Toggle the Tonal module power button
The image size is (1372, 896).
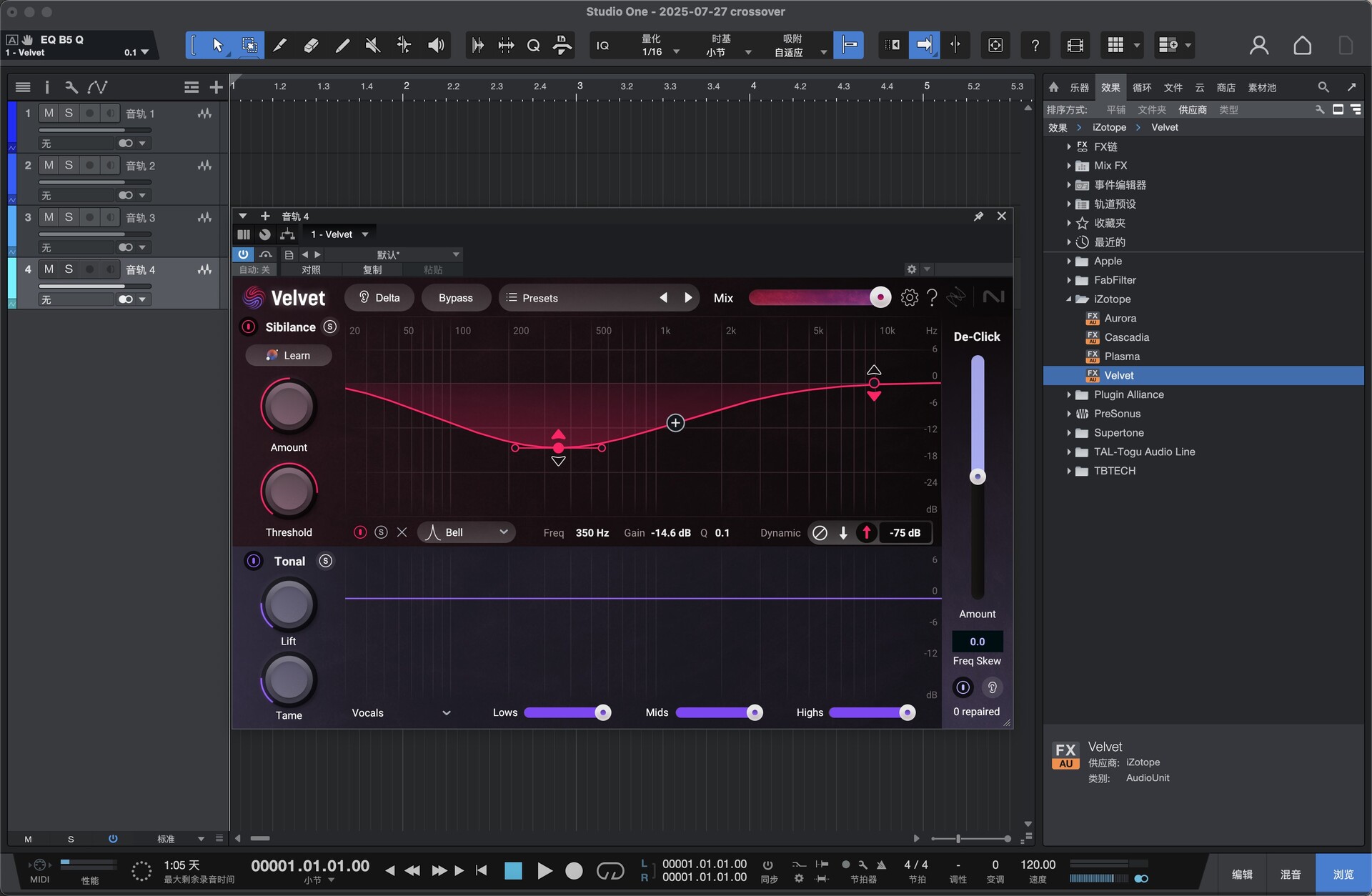point(254,562)
